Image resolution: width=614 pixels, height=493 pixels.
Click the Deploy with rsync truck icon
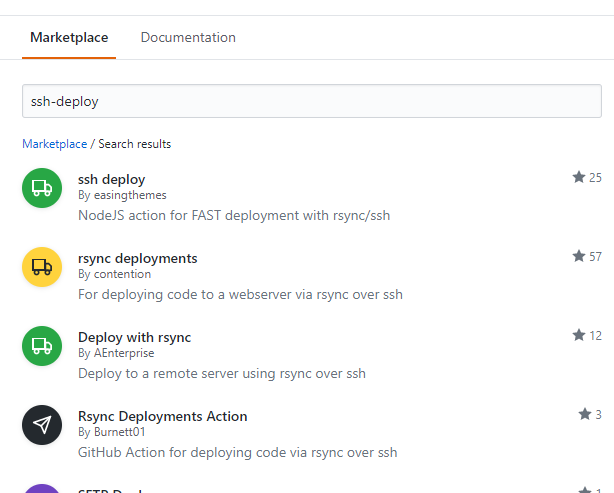(x=42, y=346)
